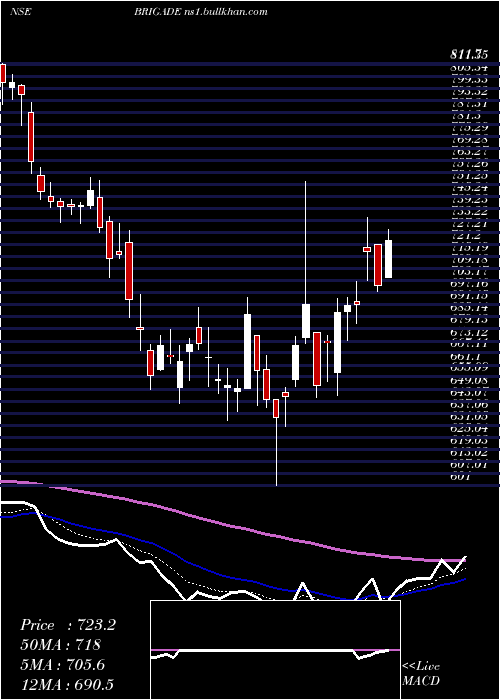The image size is (500, 700).
Task: Select the 691.15 axis price label
Action: (x=468, y=296)
